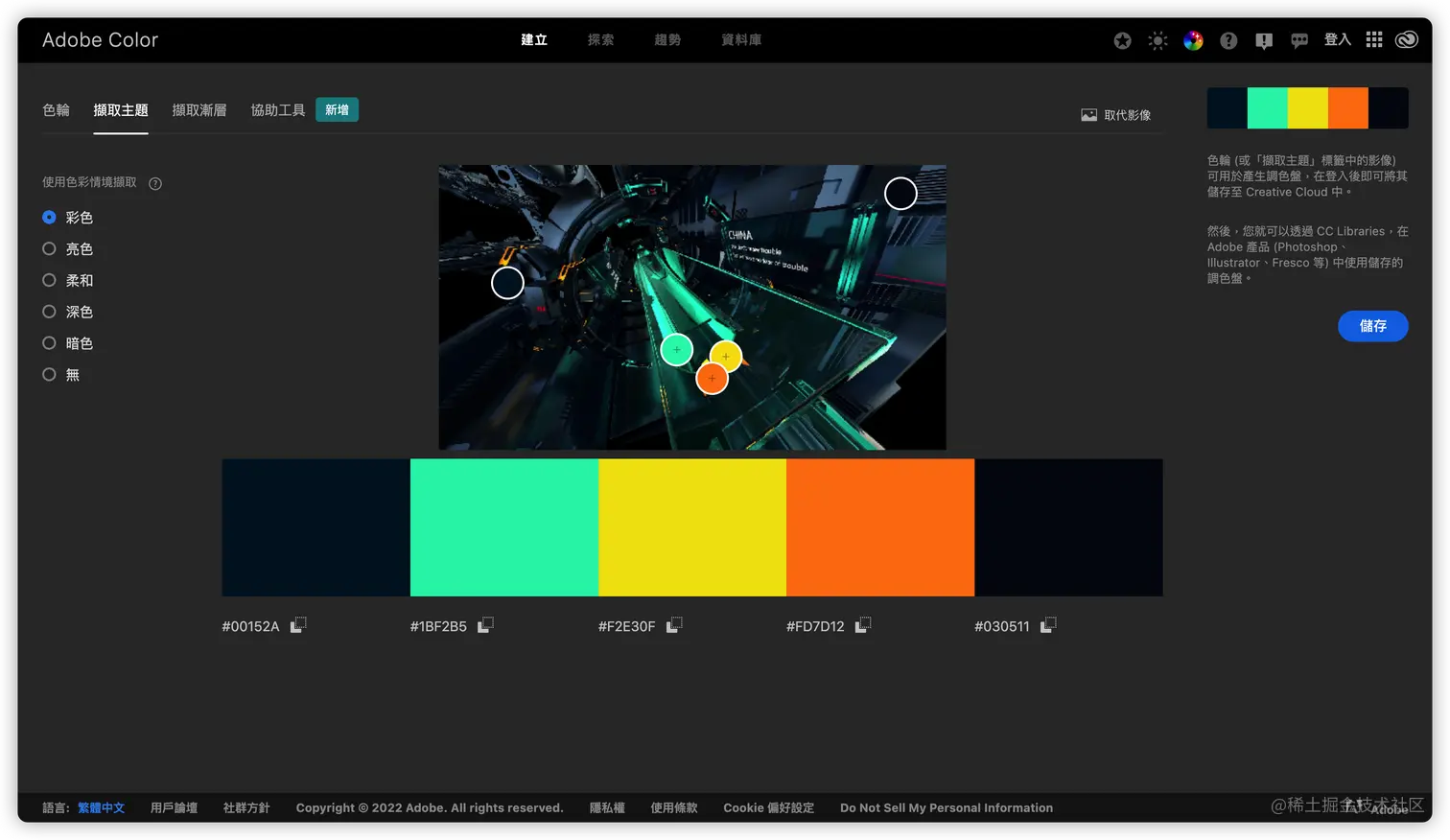Viewport: 1450px width, 840px height.
Task: Click the 取代影像 button
Action: tap(1116, 115)
